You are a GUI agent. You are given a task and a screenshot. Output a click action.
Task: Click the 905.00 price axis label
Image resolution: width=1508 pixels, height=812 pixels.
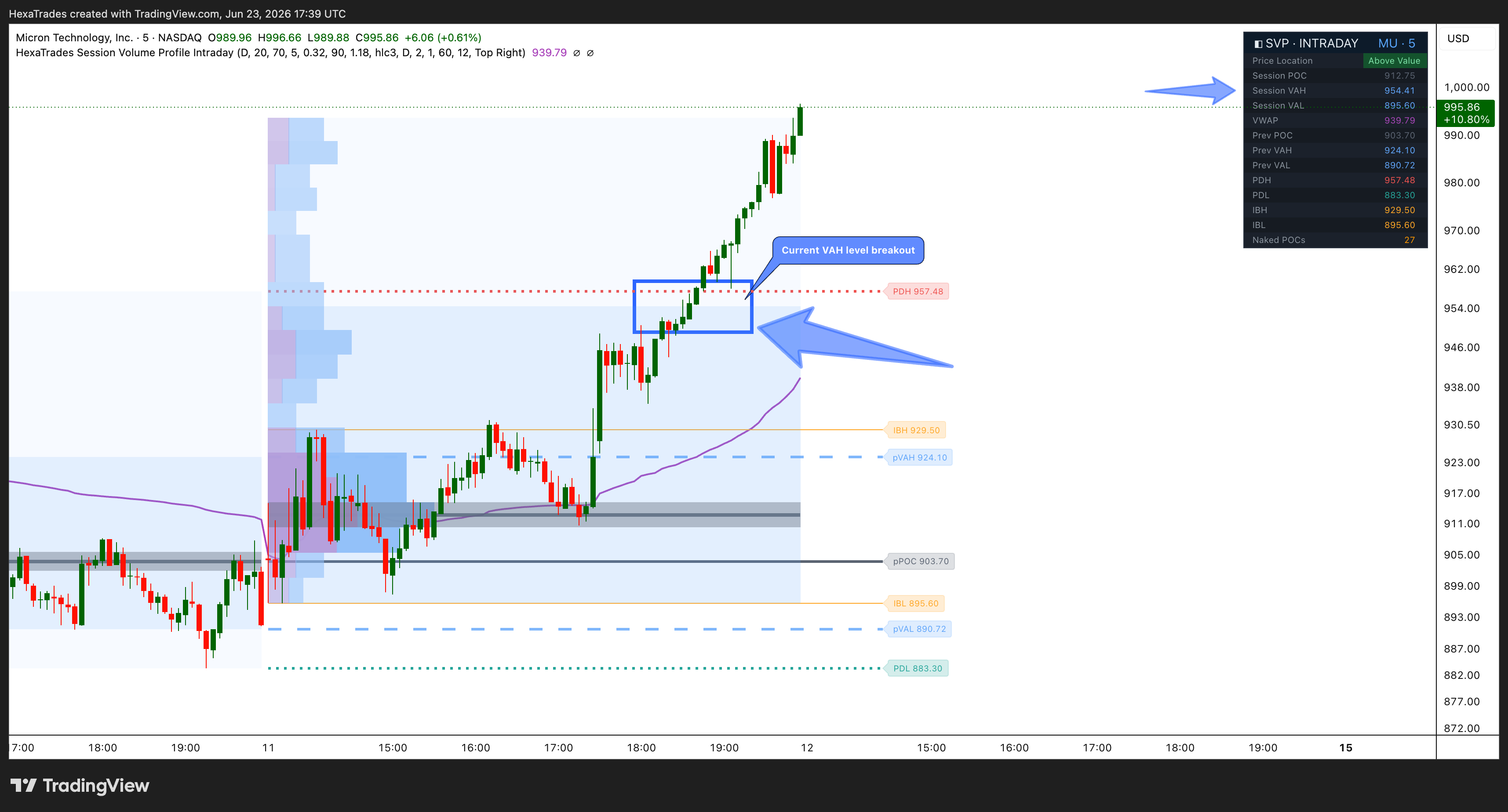tap(1461, 555)
